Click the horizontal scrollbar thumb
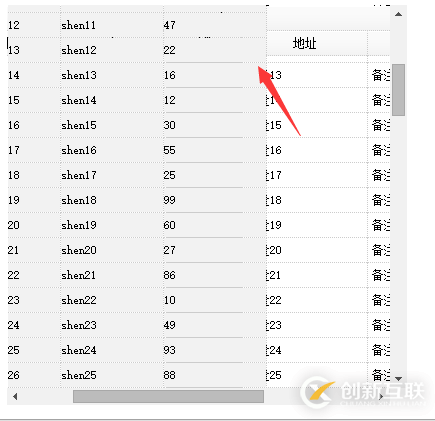The width and height of the screenshot is (435, 421). [x=168, y=397]
